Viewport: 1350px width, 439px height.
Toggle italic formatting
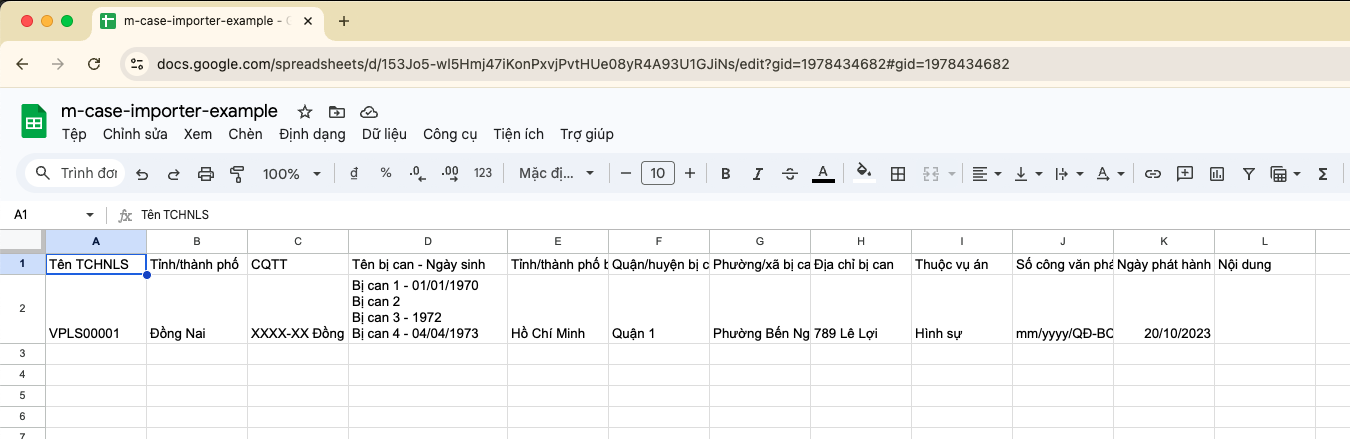(758, 174)
